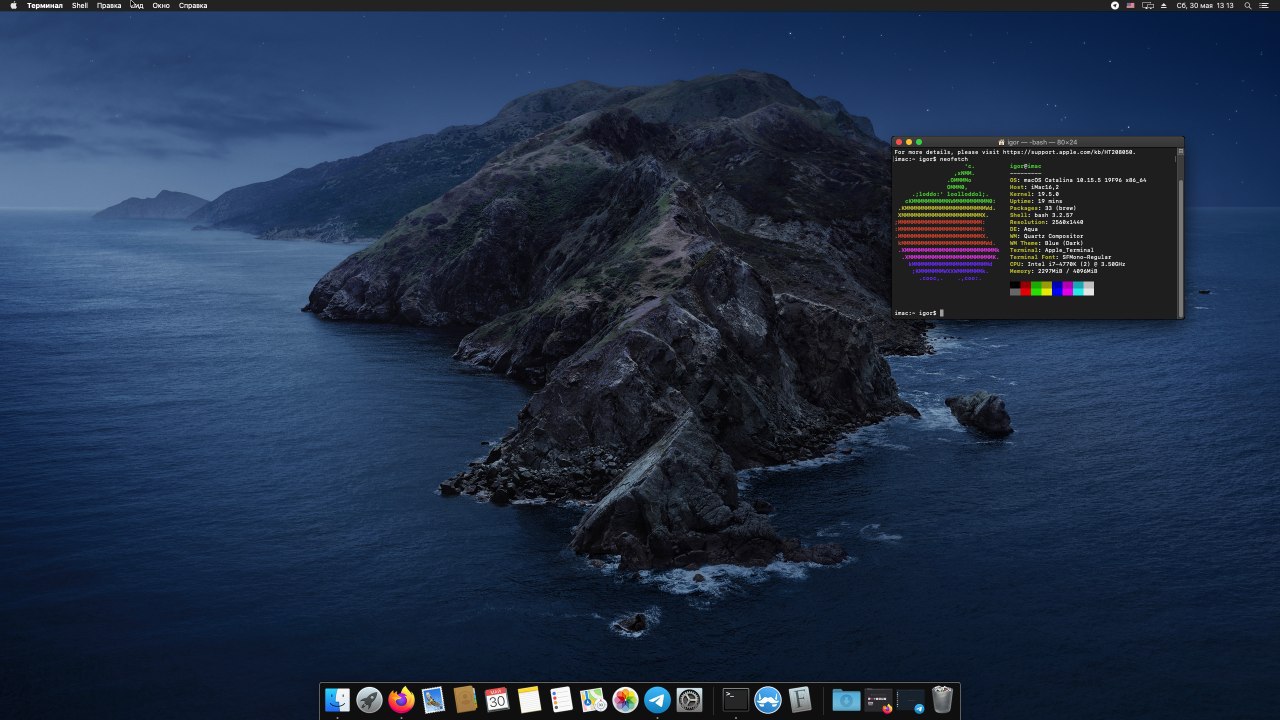Screen dimensions: 1280x720
Task: Click the home icon in Terminal title
Action: click(1001, 142)
